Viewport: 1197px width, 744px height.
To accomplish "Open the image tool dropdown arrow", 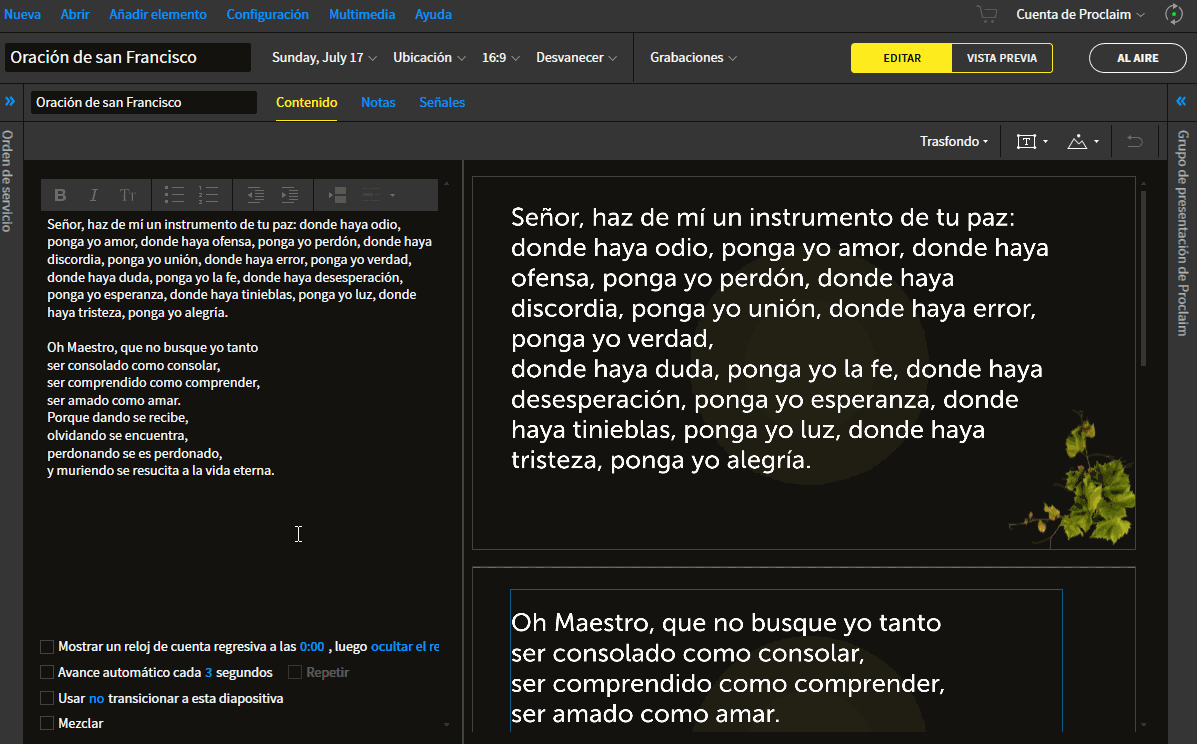I will [1096, 141].
